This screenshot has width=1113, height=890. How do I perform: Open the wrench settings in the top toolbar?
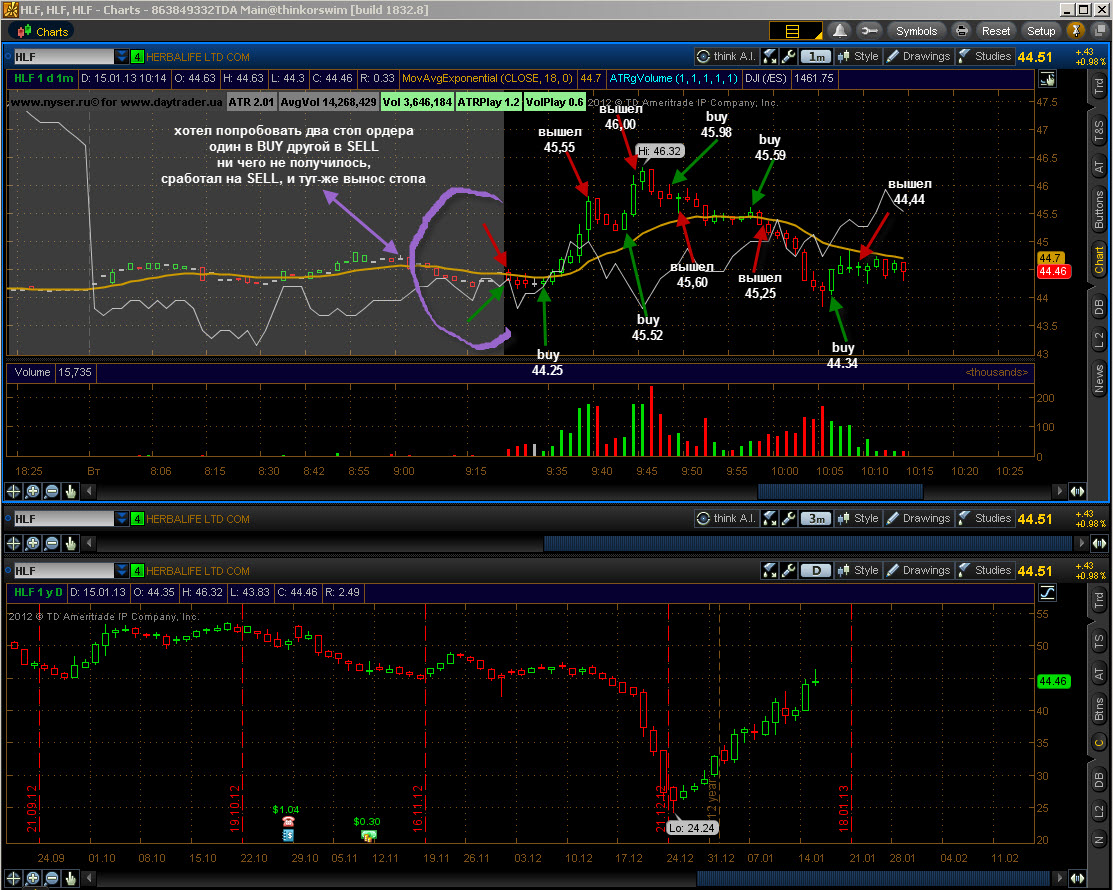coord(868,31)
